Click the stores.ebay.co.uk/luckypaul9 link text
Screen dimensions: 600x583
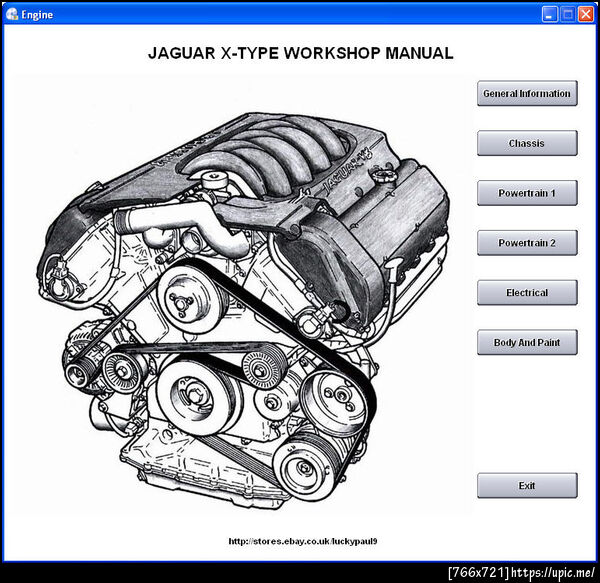pos(303,541)
